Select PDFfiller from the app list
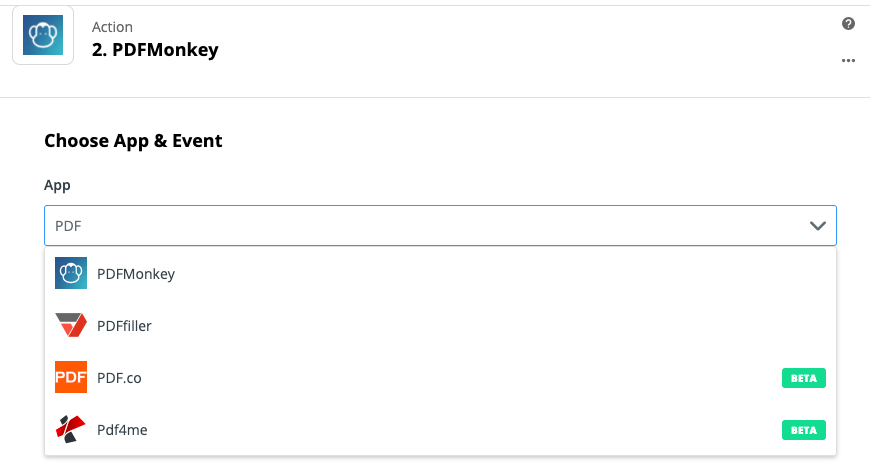 (124, 326)
